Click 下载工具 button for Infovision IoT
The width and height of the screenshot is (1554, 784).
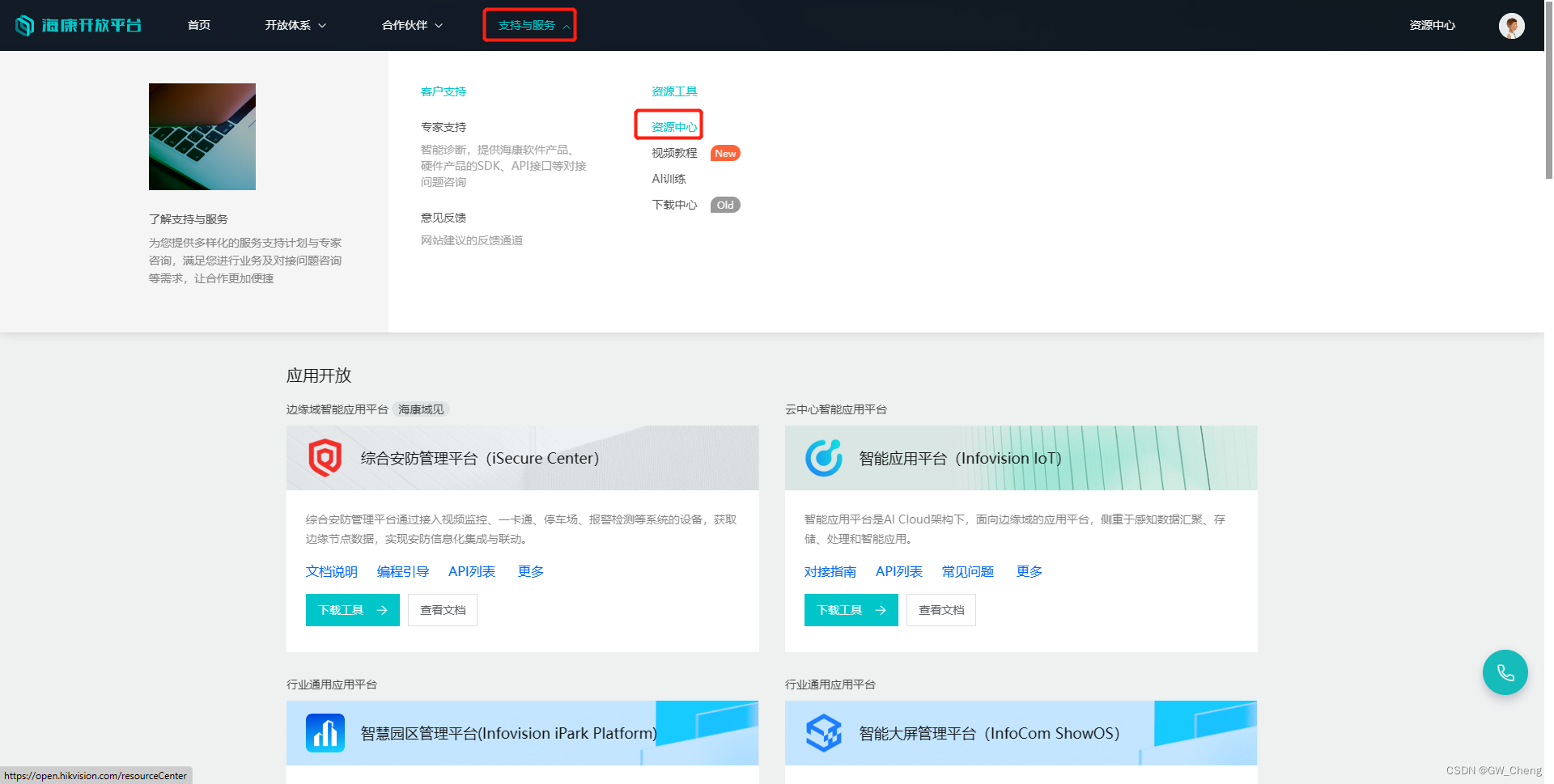pos(851,610)
